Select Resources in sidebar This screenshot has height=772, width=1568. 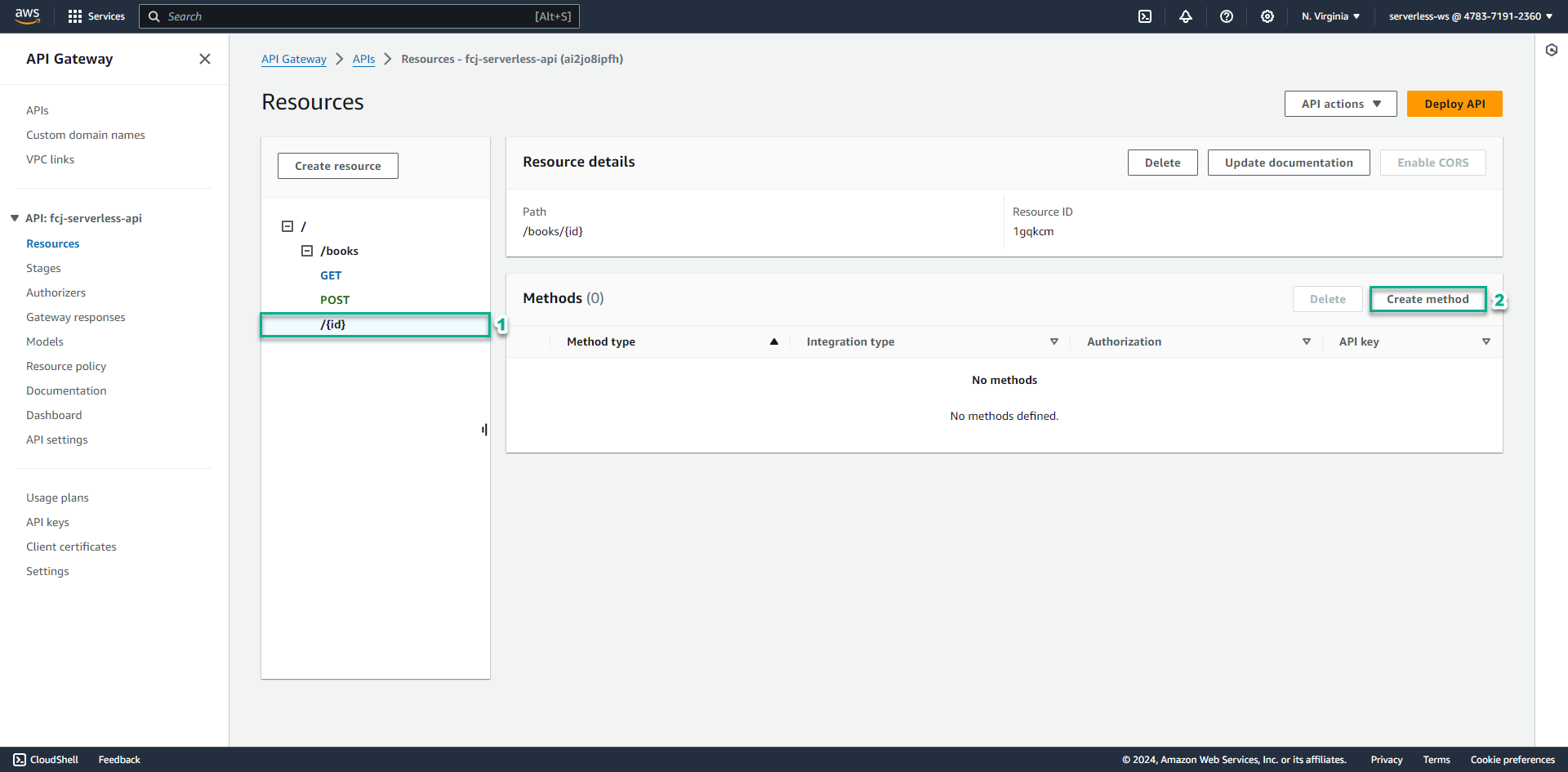[x=53, y=243]
